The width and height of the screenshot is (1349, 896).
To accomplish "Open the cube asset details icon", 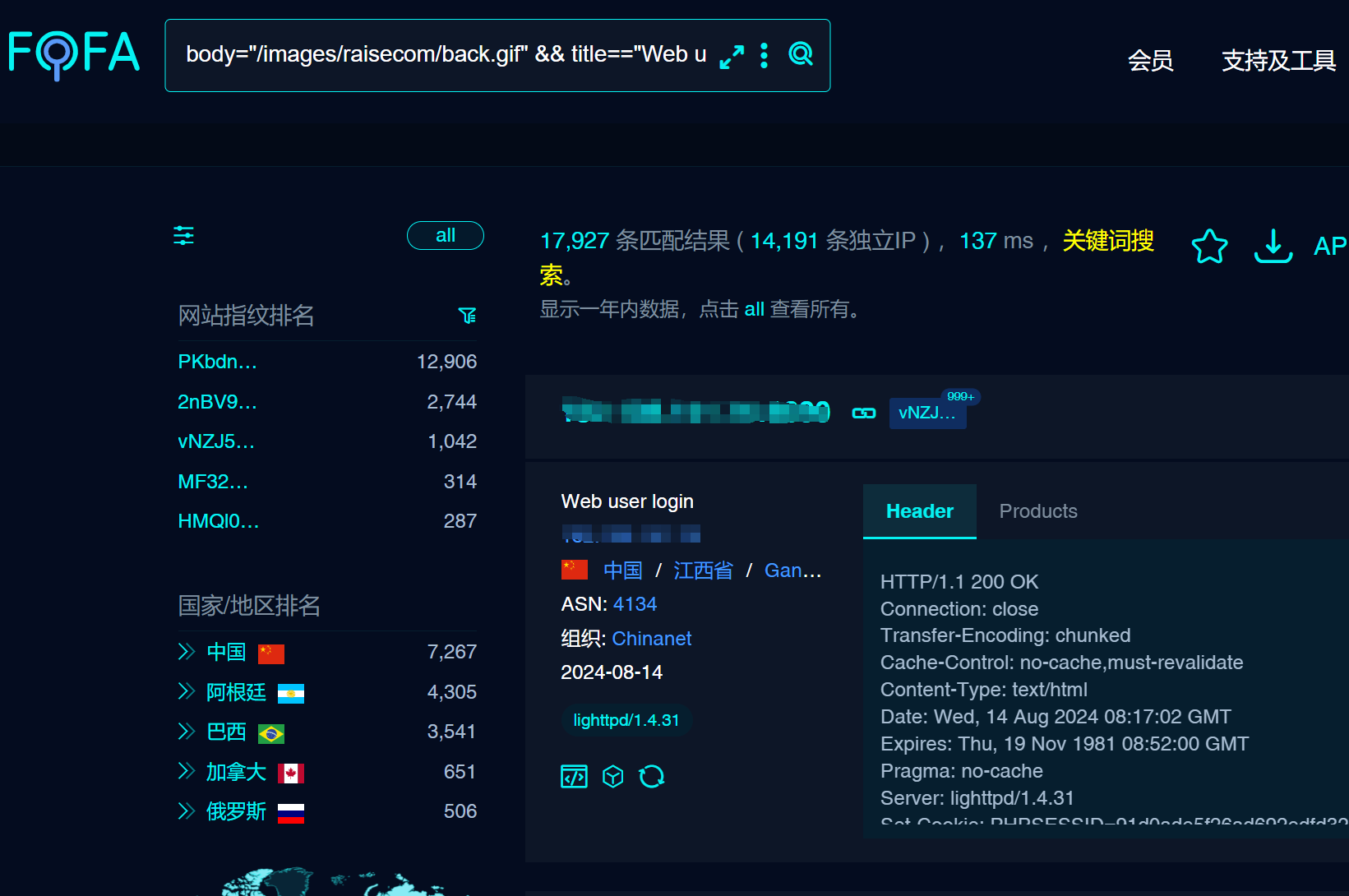I will coord(613,776).
